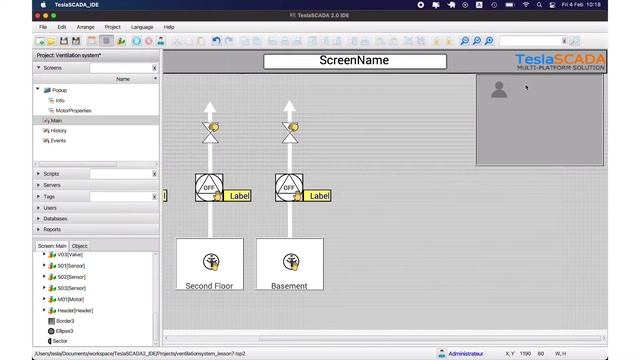Screen dimensions: 640x360
Task: Click the macOS Spotlight search icon
Action: (539, 5)
